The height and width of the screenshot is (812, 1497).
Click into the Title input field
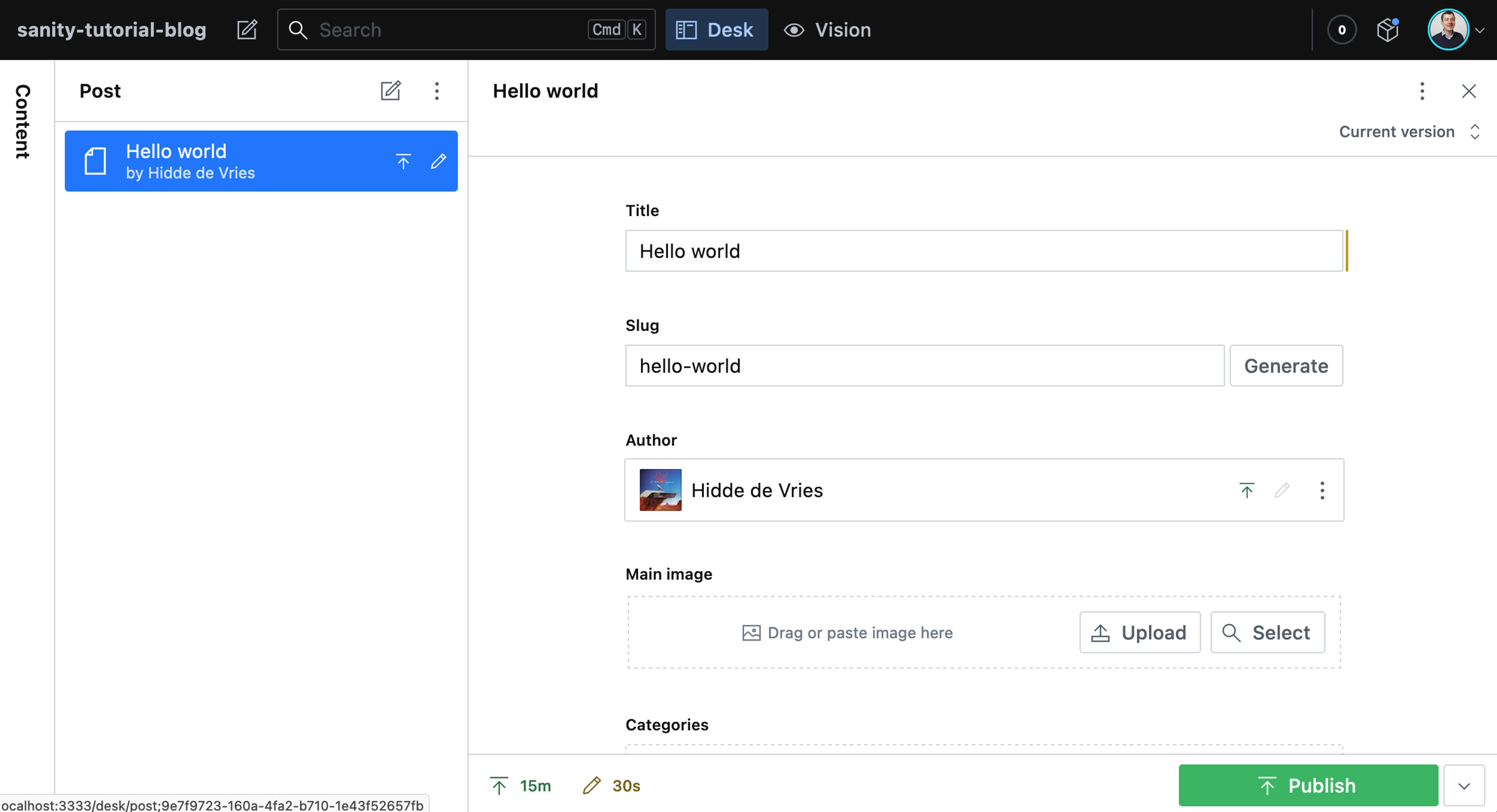[983, 251]
